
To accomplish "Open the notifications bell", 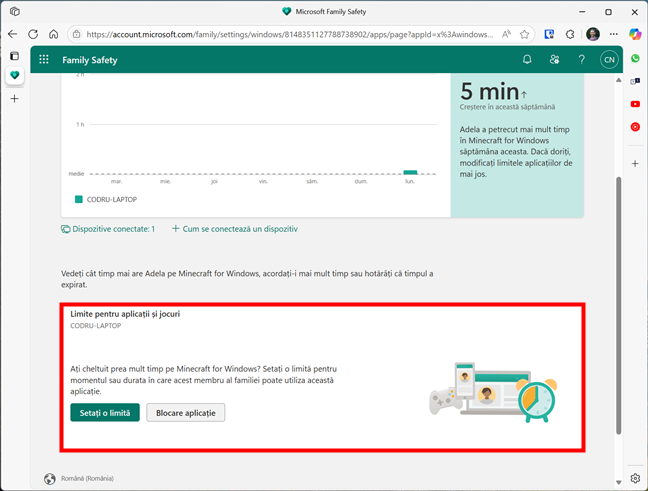I will pyautogui.click(x=527, y=60).
